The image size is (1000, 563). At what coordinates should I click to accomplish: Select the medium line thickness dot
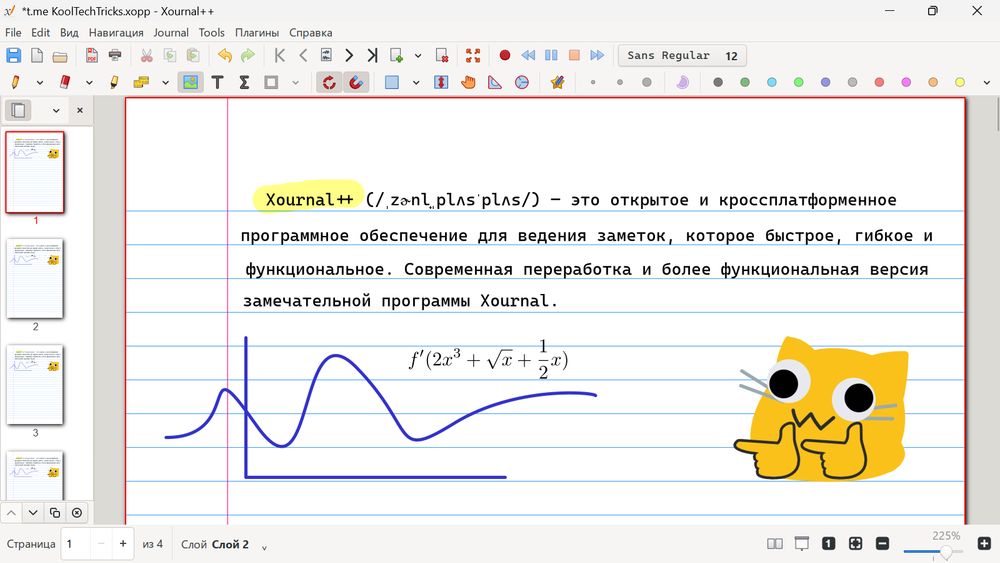click(620, 82)
